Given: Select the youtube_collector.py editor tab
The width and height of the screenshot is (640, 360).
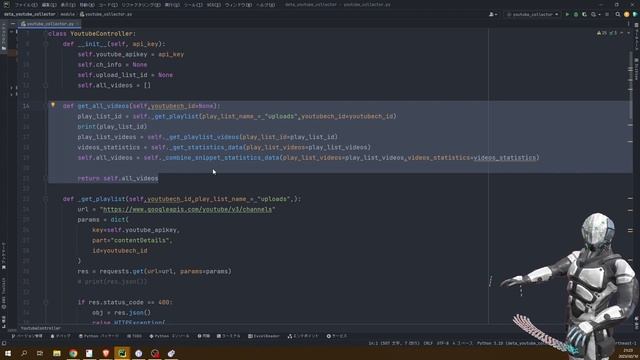Looking at the screenshot, I should pyautogui.click(x=50, y=24).
